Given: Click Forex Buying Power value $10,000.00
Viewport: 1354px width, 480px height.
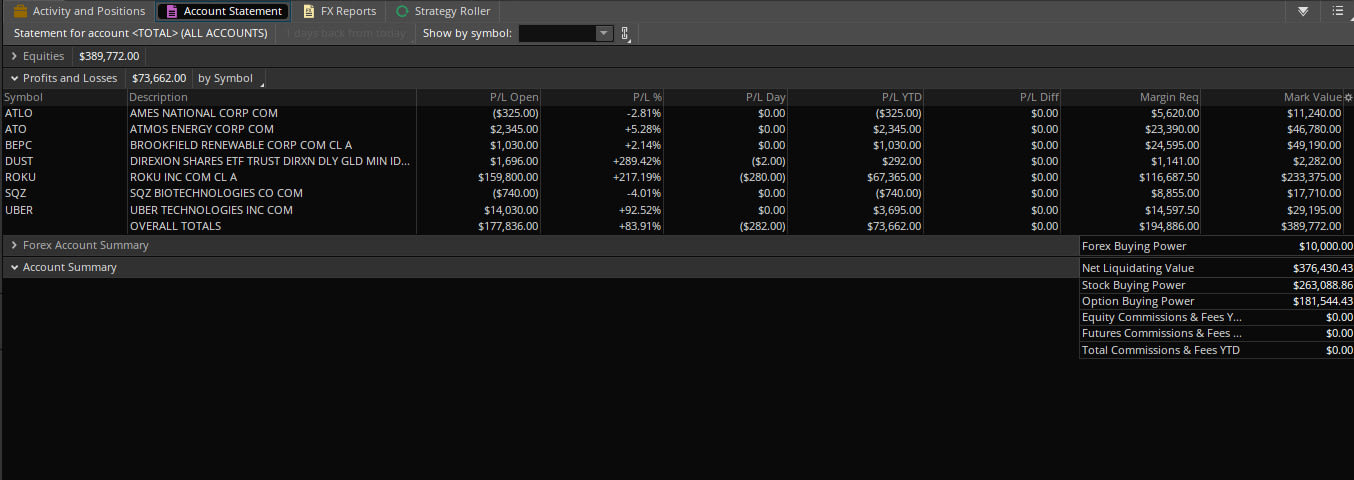Looking at the screenshot, I should pyautogui.click(x=1326, y=246).
